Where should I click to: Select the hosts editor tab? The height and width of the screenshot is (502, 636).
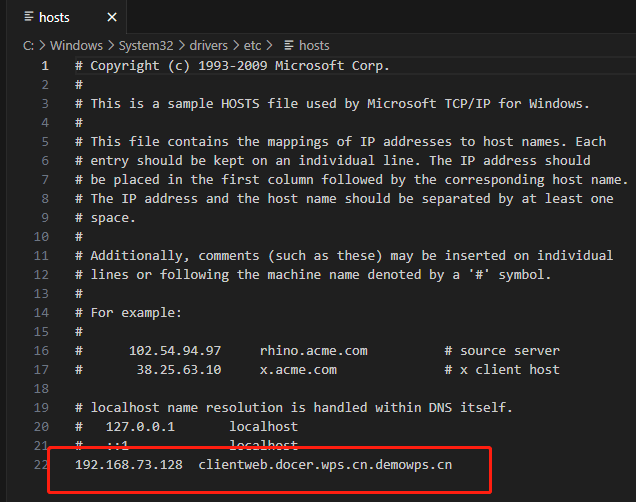[x=67, y=17]
